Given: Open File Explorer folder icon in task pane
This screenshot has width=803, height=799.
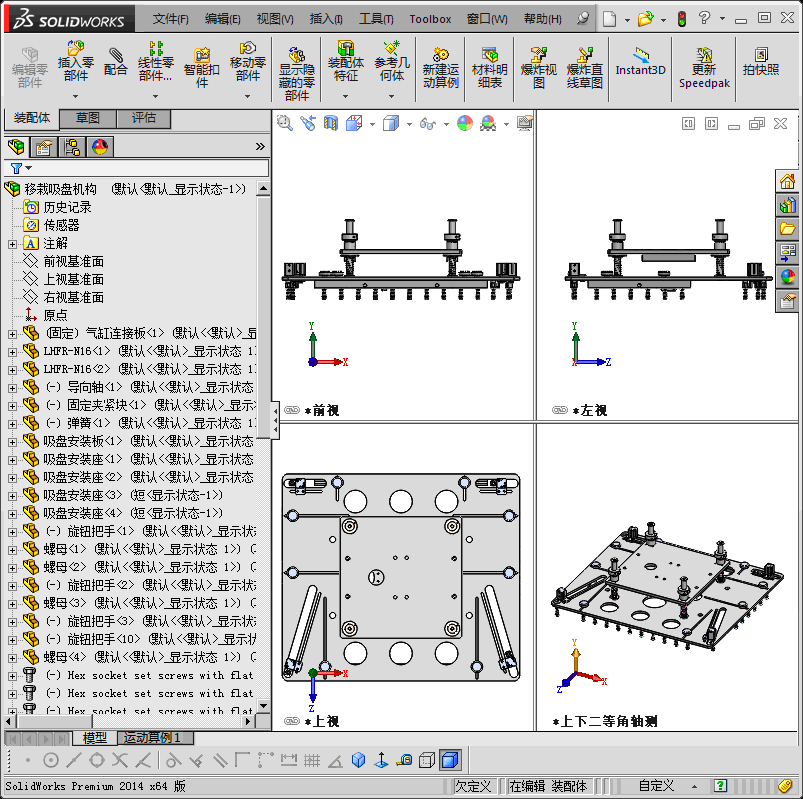Looking at the screenshot, I should point(787,228).
